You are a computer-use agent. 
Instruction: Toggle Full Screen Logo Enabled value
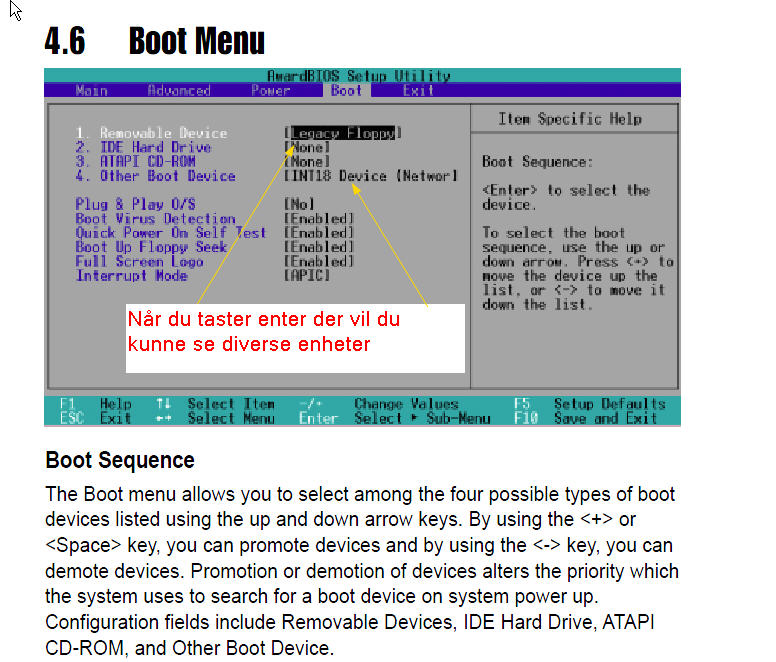(x=319, y=262)
